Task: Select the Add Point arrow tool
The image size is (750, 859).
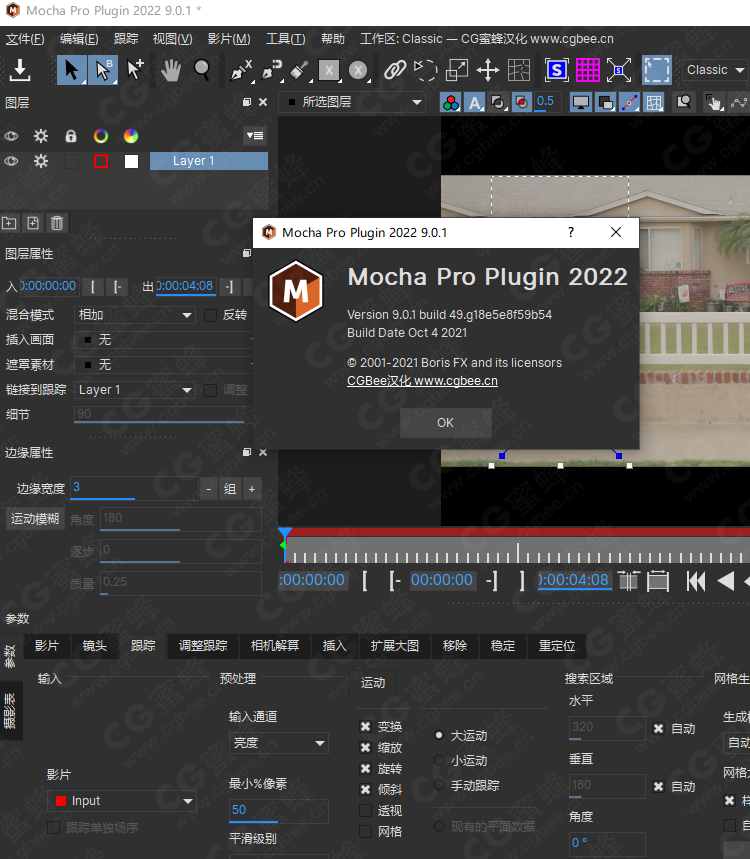Action: [135, 70]
